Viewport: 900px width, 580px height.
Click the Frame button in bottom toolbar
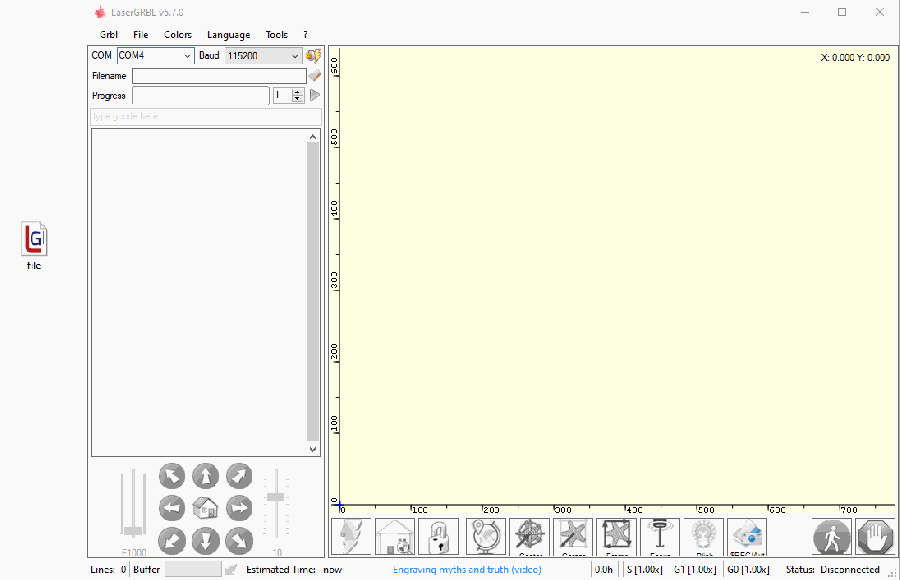coord(616,537)
